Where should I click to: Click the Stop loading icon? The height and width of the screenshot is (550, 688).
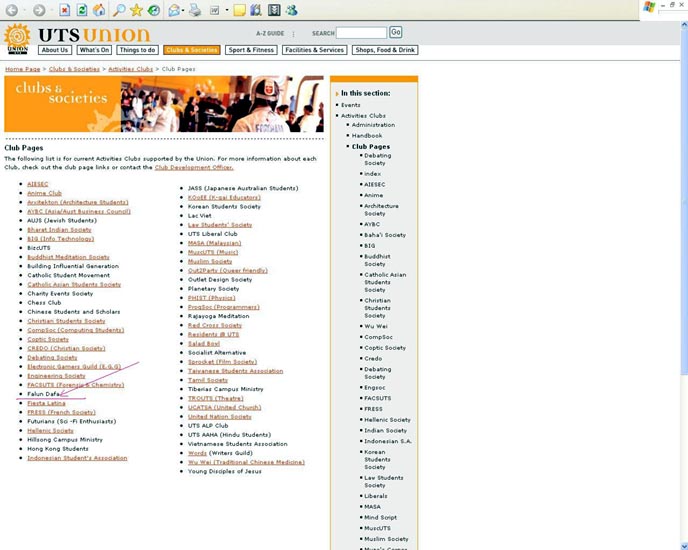click(x=65, y=10)
